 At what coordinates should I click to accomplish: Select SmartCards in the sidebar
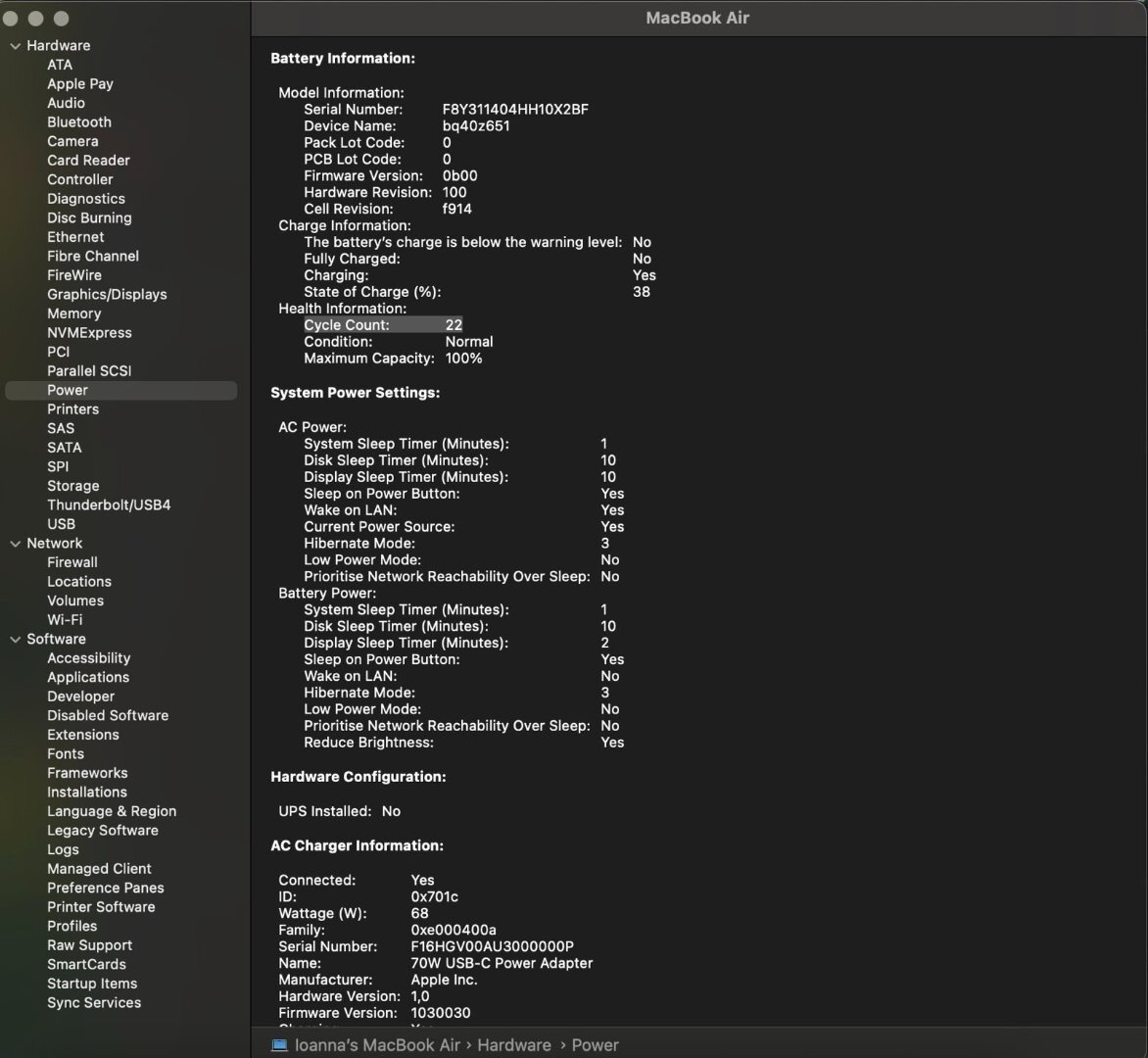click(86, 964)
